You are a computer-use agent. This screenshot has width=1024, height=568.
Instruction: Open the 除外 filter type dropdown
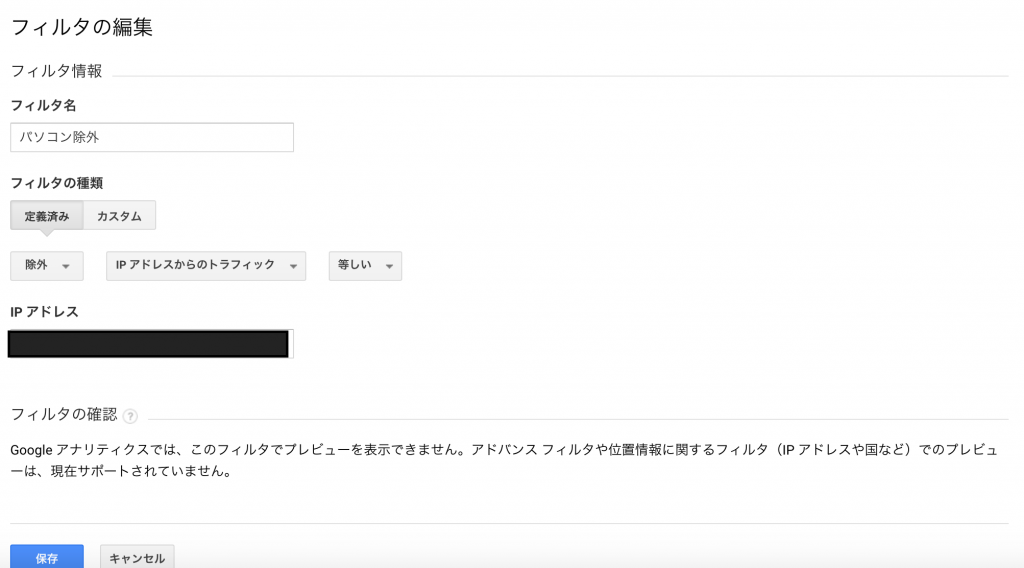(x=46, y=265)
